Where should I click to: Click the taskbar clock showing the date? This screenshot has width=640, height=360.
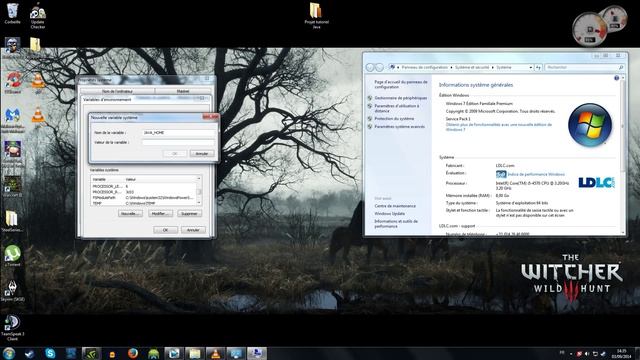[x=621, y=353]
